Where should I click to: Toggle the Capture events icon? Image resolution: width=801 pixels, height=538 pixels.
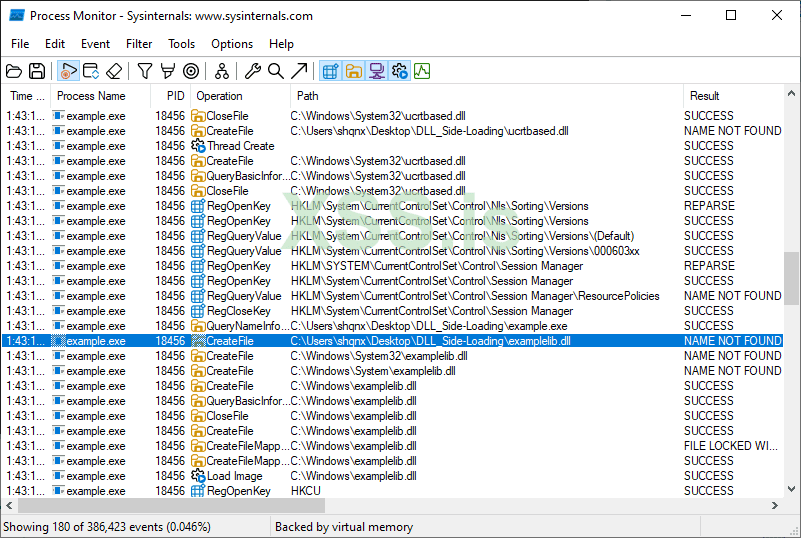click(x=68, y=71)
